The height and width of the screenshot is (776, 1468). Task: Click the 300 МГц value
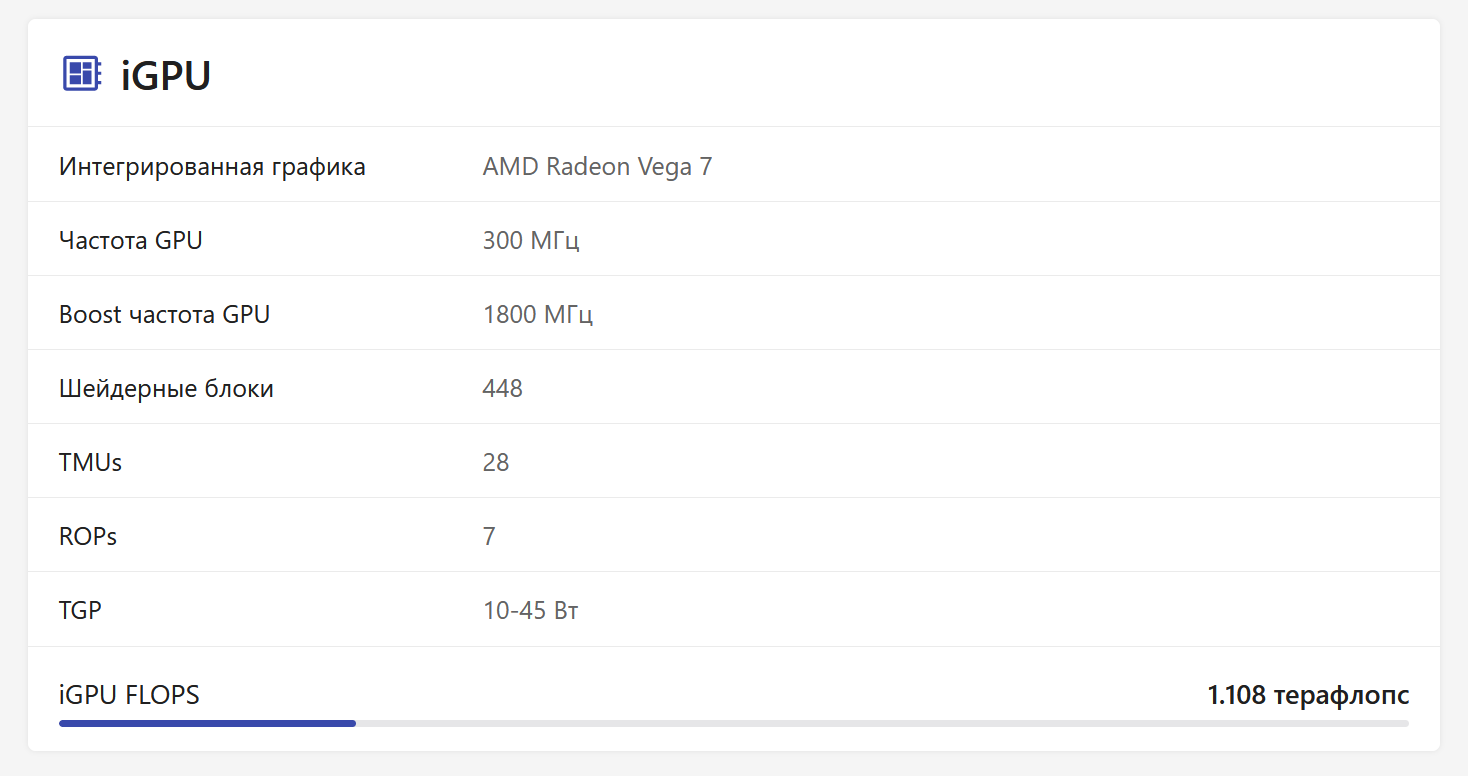531,240
